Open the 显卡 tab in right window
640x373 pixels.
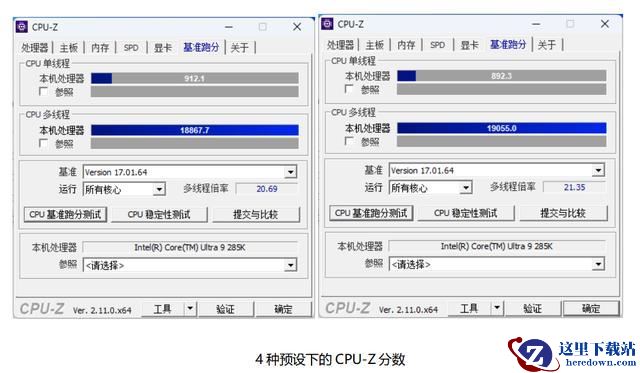tap(469, 45)
